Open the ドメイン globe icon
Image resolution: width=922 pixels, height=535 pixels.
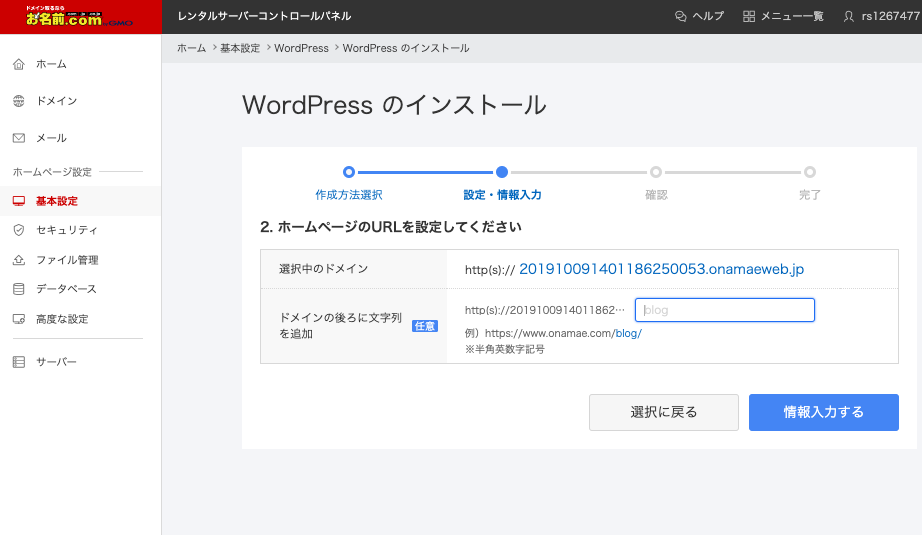(18, 101)
